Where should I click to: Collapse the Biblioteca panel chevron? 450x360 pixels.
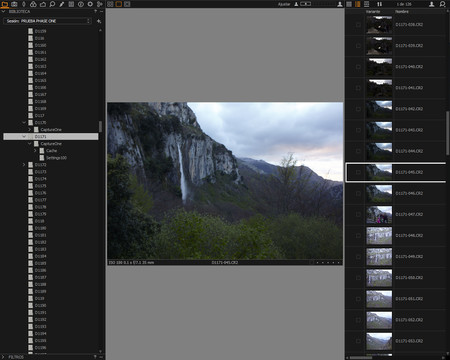click(3, 11)
